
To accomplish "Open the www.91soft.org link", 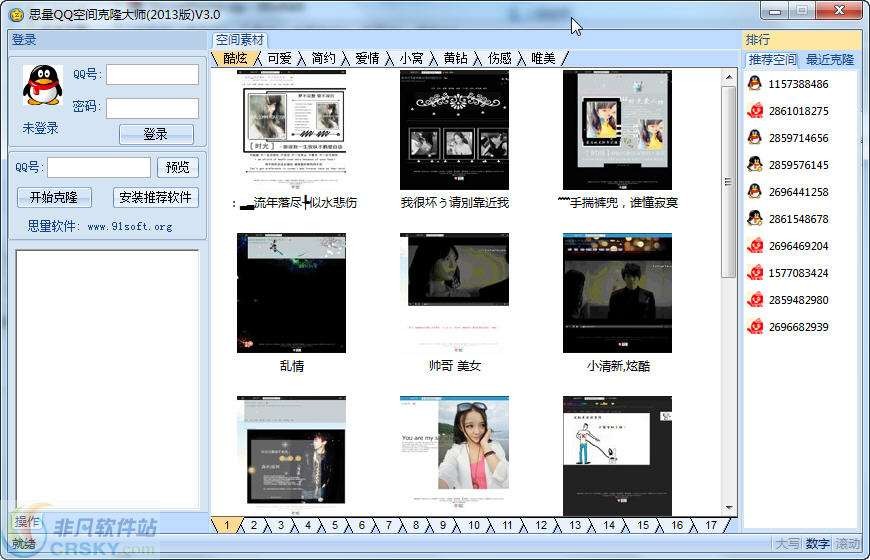I will (x=130, y=226).
